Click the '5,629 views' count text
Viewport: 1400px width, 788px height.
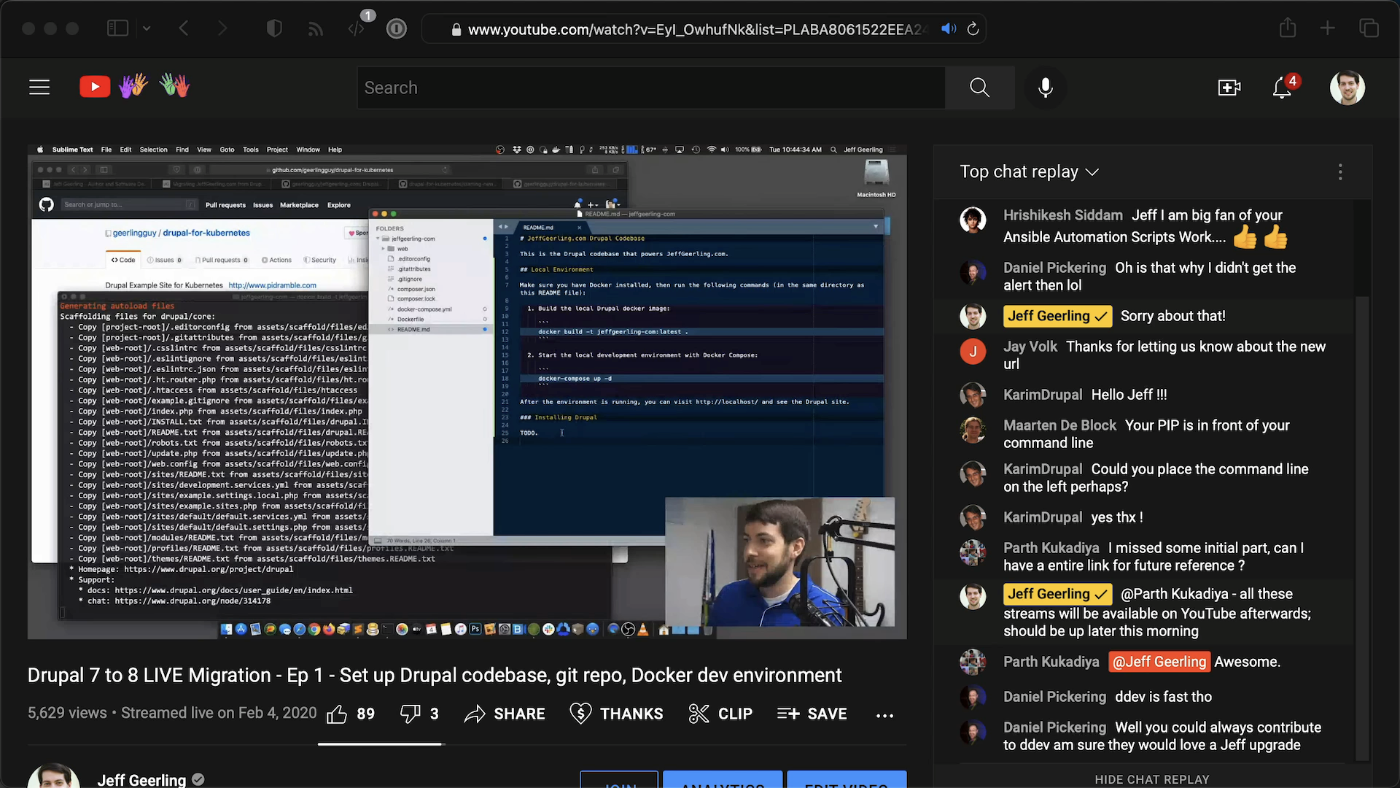tap(67, 714)
